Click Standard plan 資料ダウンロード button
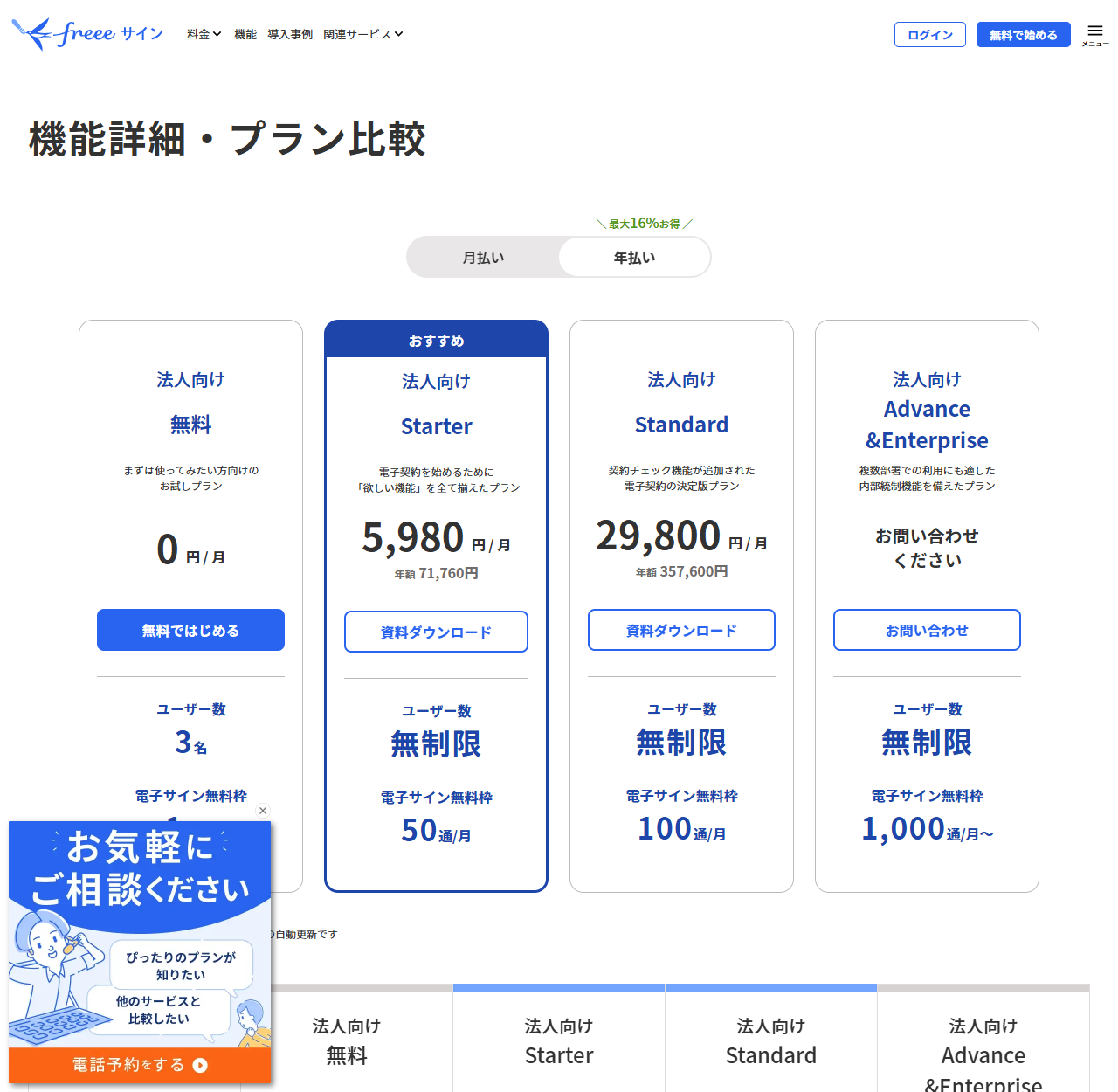Image resolution: width=1118 pixels, height=1092 pixels. (681, 630)
